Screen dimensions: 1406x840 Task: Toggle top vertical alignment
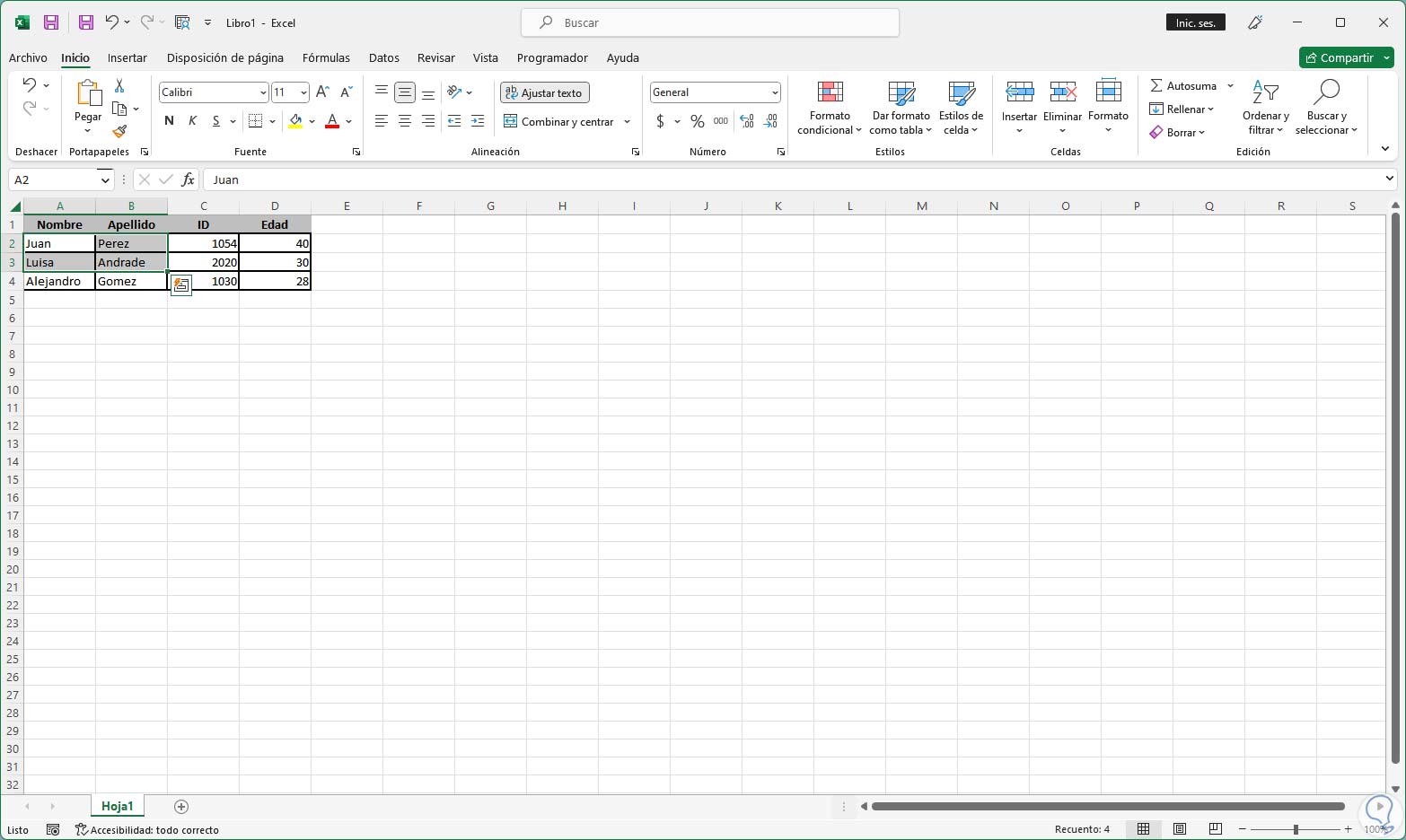[382, 92]
